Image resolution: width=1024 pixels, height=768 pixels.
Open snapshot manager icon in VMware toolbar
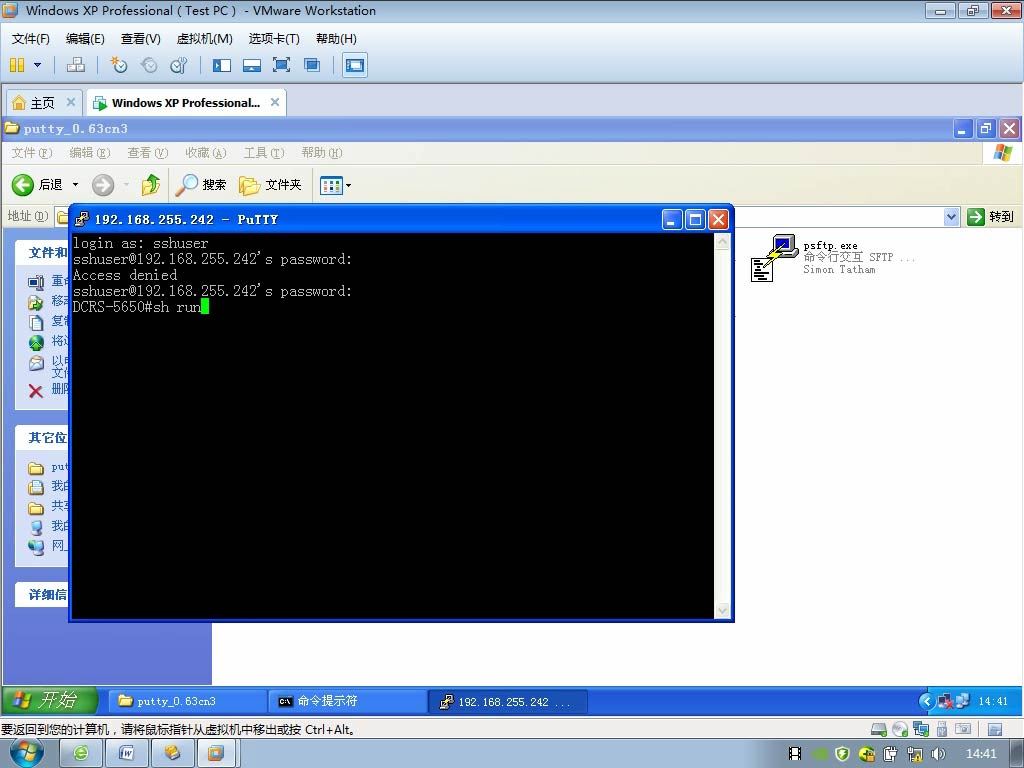click(178, 65)
